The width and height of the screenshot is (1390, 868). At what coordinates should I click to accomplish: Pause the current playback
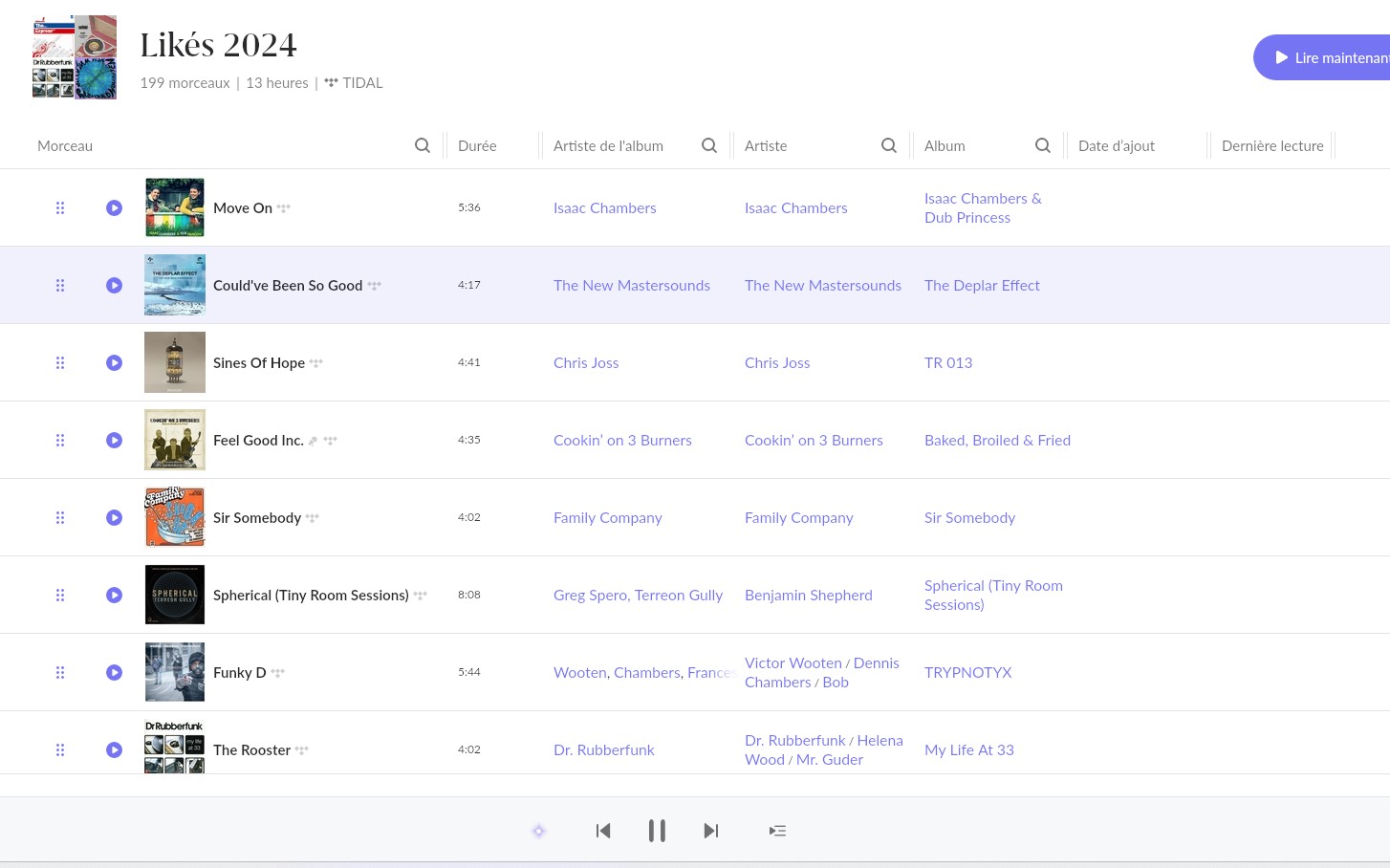657,831
